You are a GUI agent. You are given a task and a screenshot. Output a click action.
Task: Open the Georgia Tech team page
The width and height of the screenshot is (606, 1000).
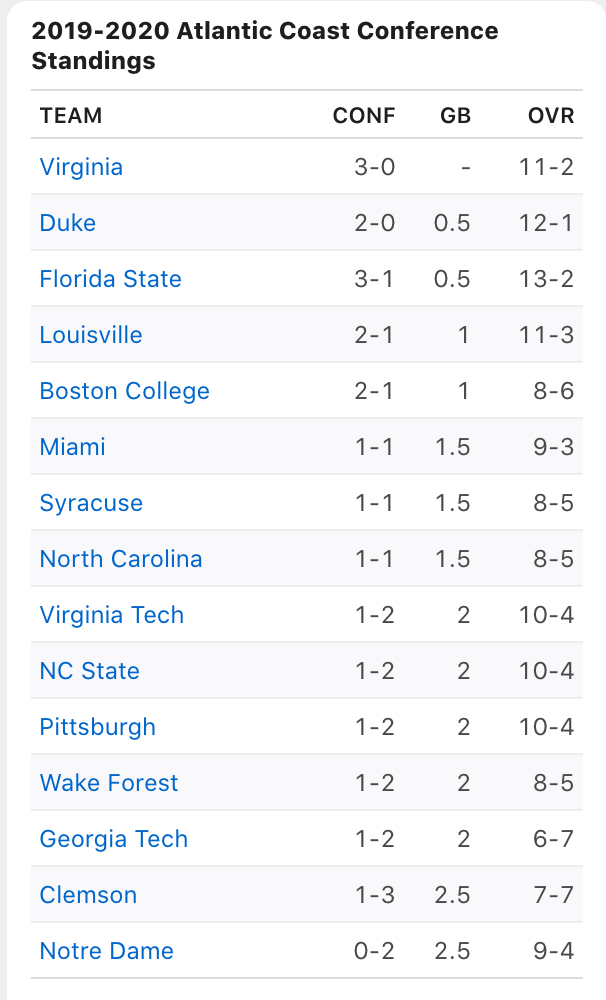point(114,839)
